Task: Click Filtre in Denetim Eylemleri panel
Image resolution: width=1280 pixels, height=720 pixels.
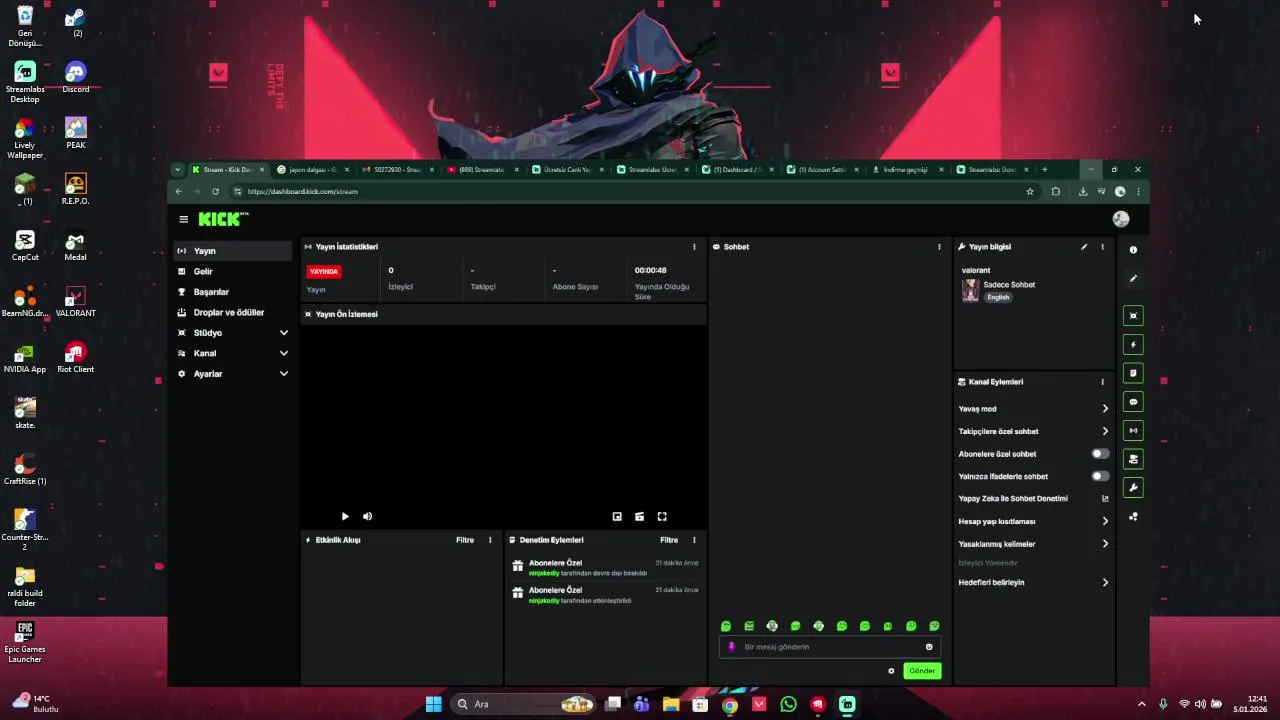Action: tap(669, 540)
